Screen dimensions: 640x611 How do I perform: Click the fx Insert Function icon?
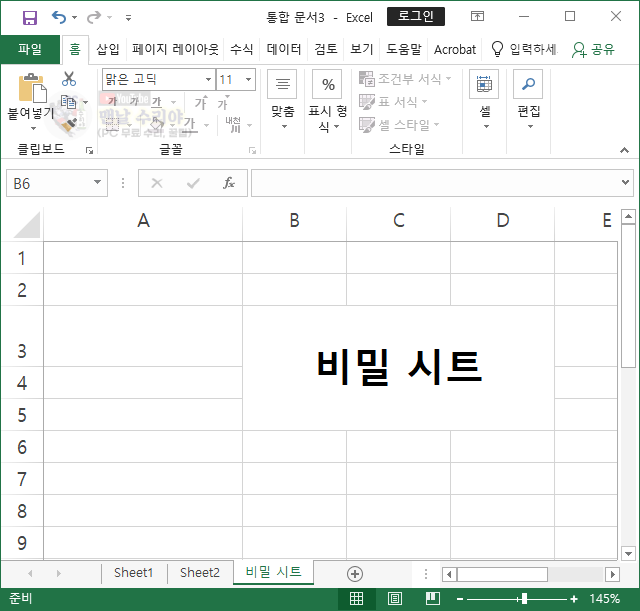pyautogui.click(x=229, y=183)
